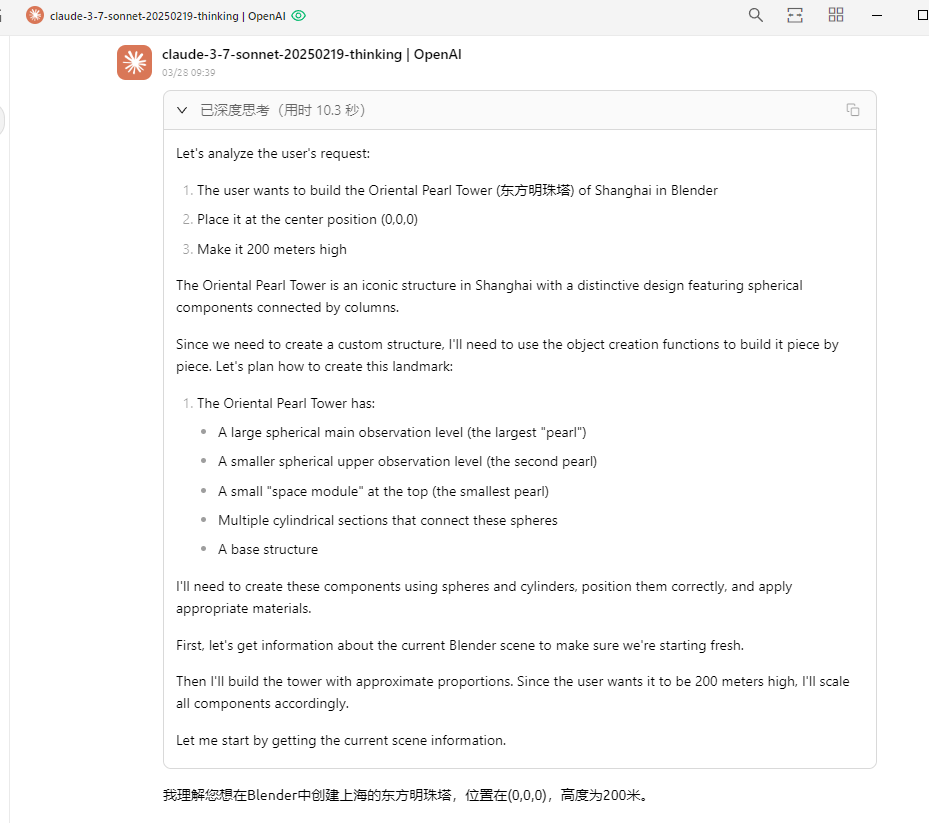
Task: Click the partial sidebar handle at left edge
Action: tap(2, 121)
